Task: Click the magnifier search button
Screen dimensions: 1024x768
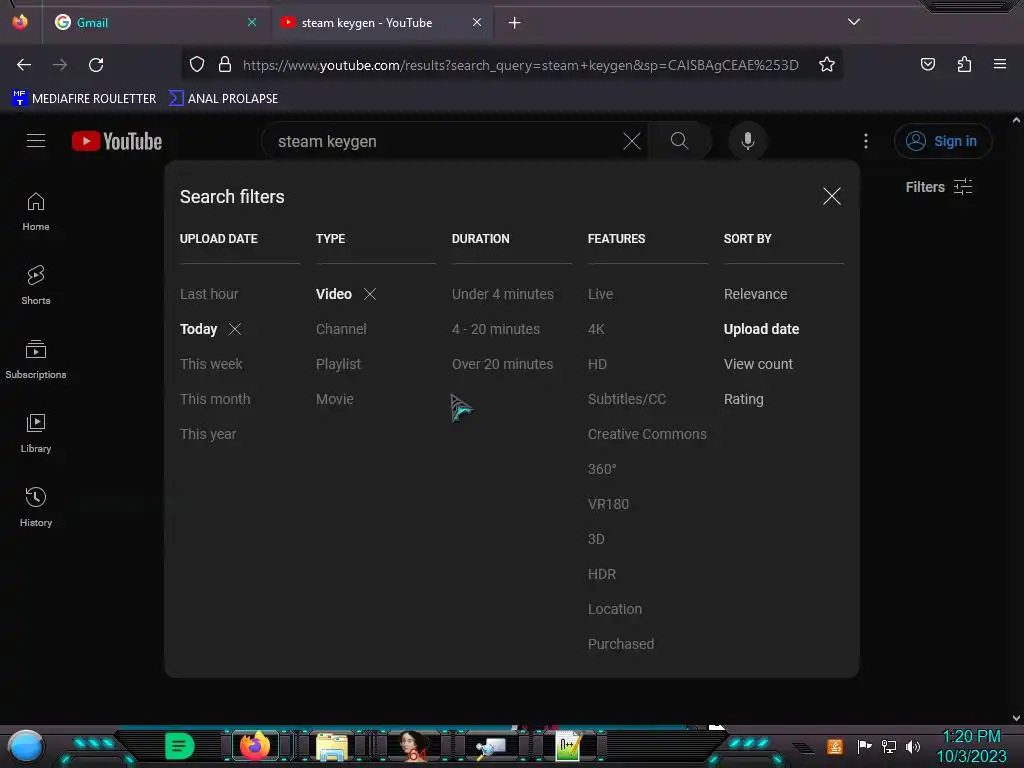Action: [x=679, y=140]
